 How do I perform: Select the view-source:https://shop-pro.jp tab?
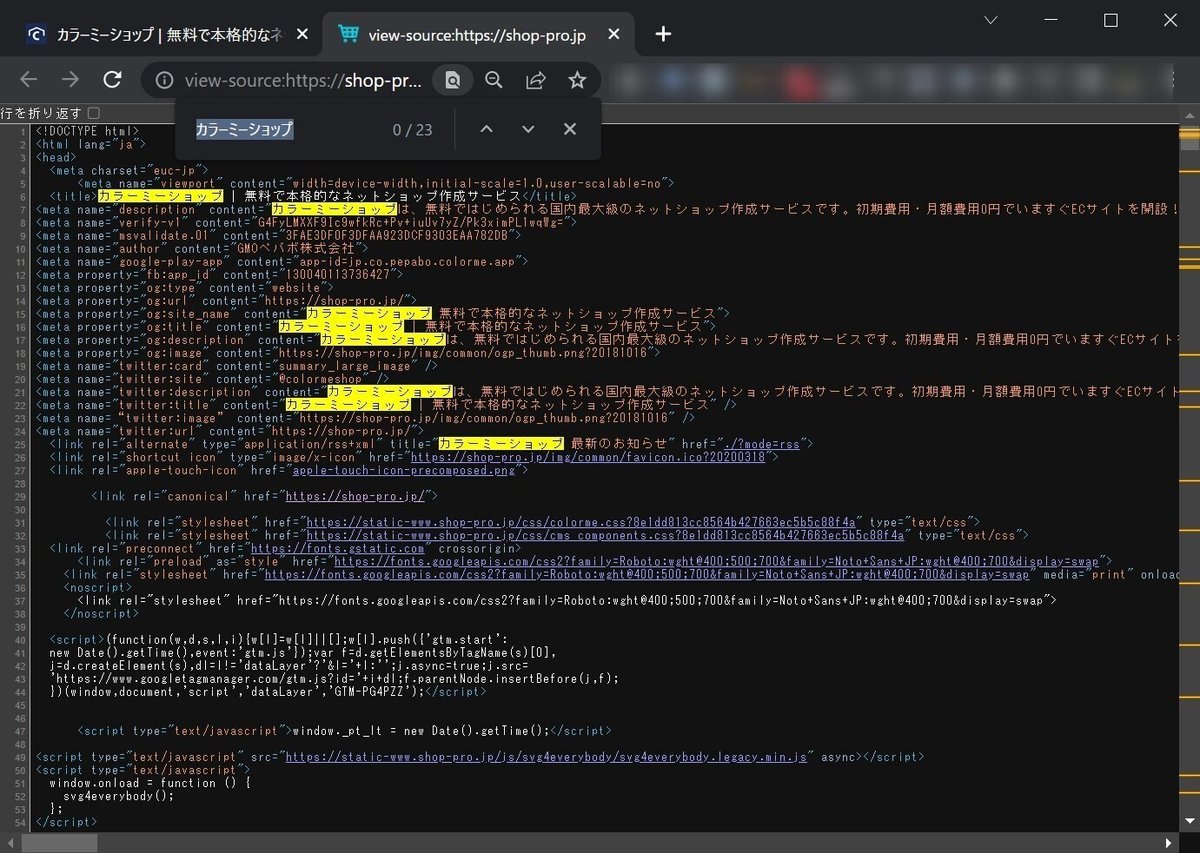point(480,34)
